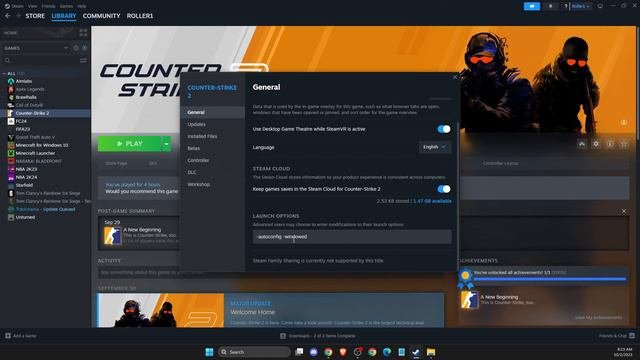Open the Friends & Chat icon
The height and width of the screenshot is (360, 640).
coord(632,336)
